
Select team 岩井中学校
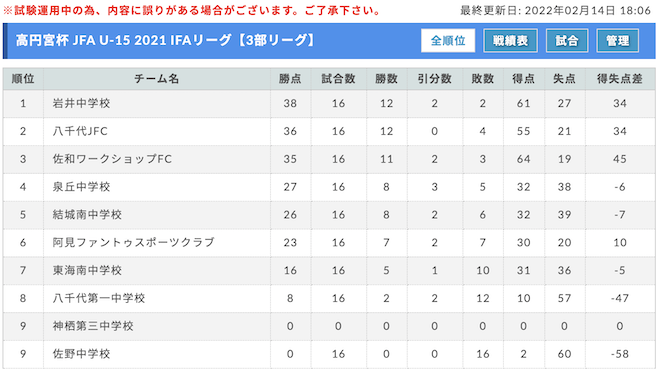tap(81, 104)
